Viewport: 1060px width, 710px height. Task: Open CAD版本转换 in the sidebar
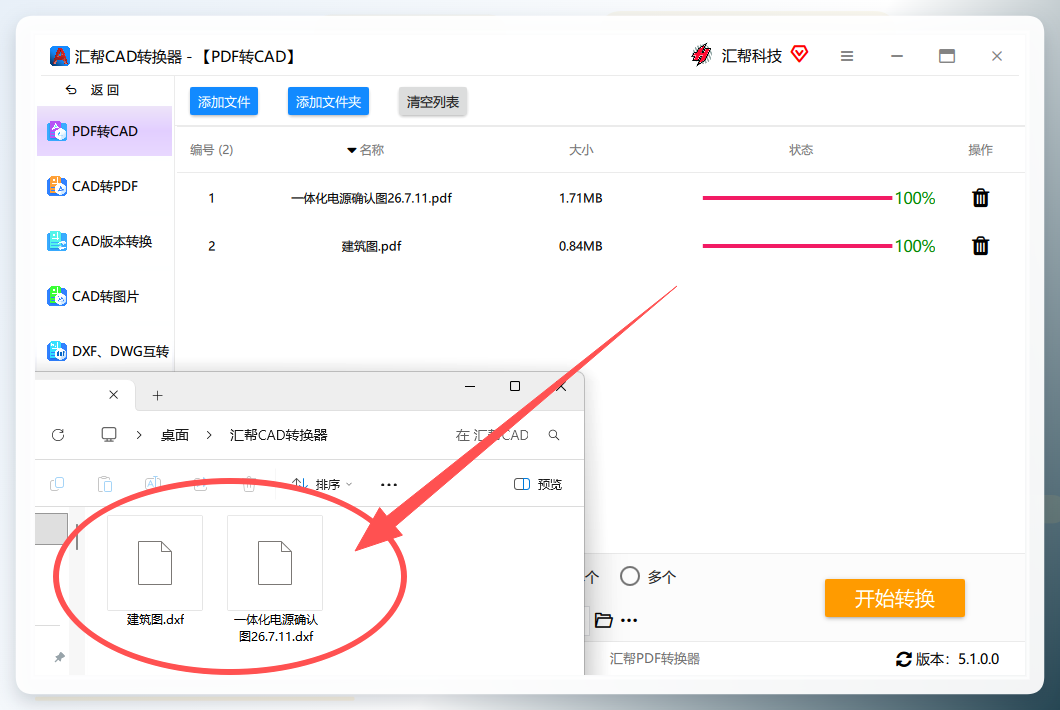click(x=105, y=241)
